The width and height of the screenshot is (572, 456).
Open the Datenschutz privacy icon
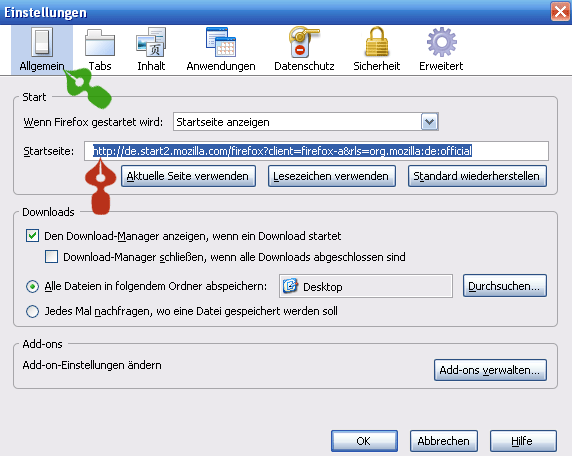tap(304, 42)
